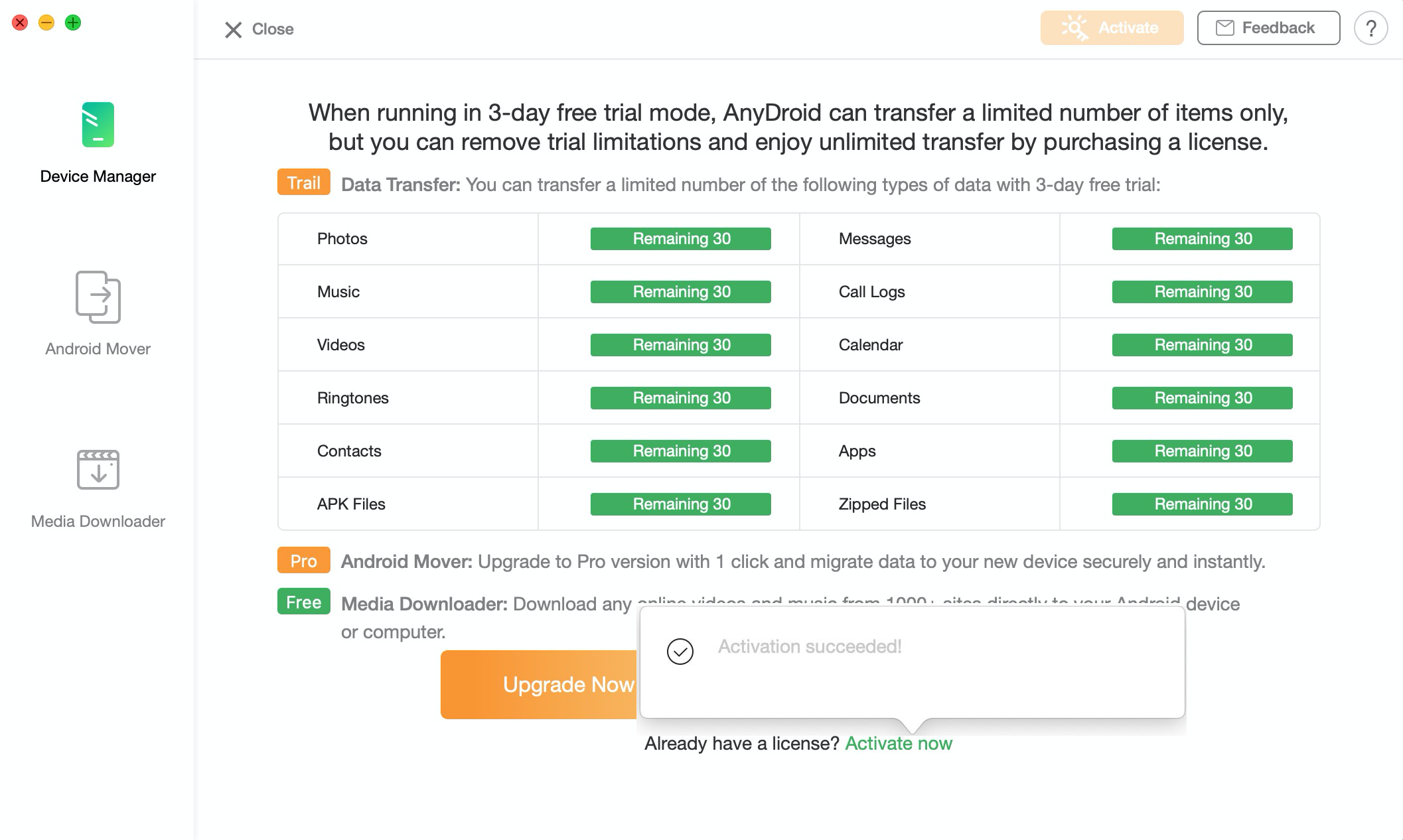Click Remaining 30 counter for Calendar
Screen dimensions: 1403x840
[x=1203, y=345]
